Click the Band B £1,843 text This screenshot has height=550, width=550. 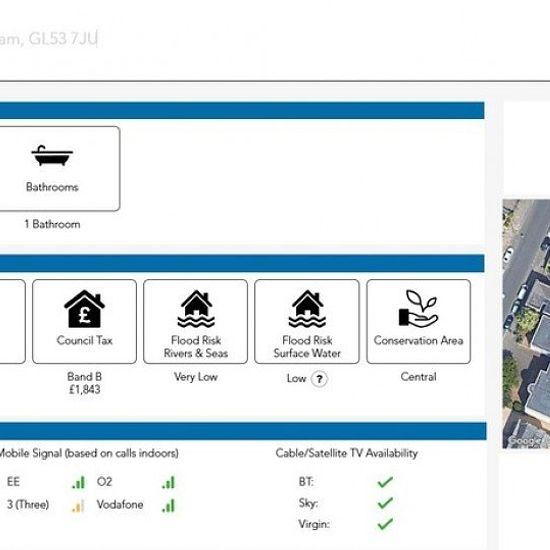click(x=85, y=383)
